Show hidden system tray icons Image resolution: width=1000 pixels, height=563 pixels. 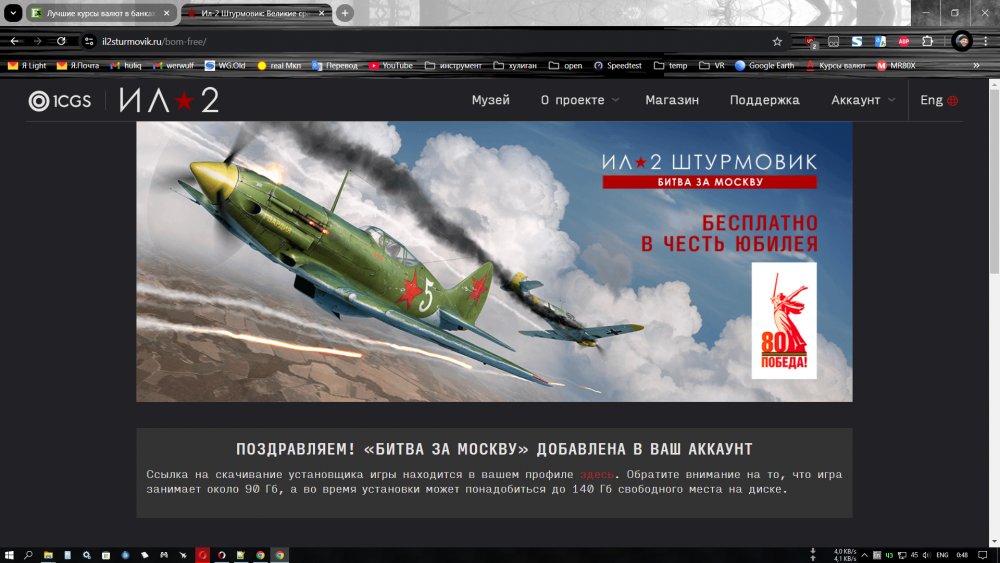click(865, 555)
